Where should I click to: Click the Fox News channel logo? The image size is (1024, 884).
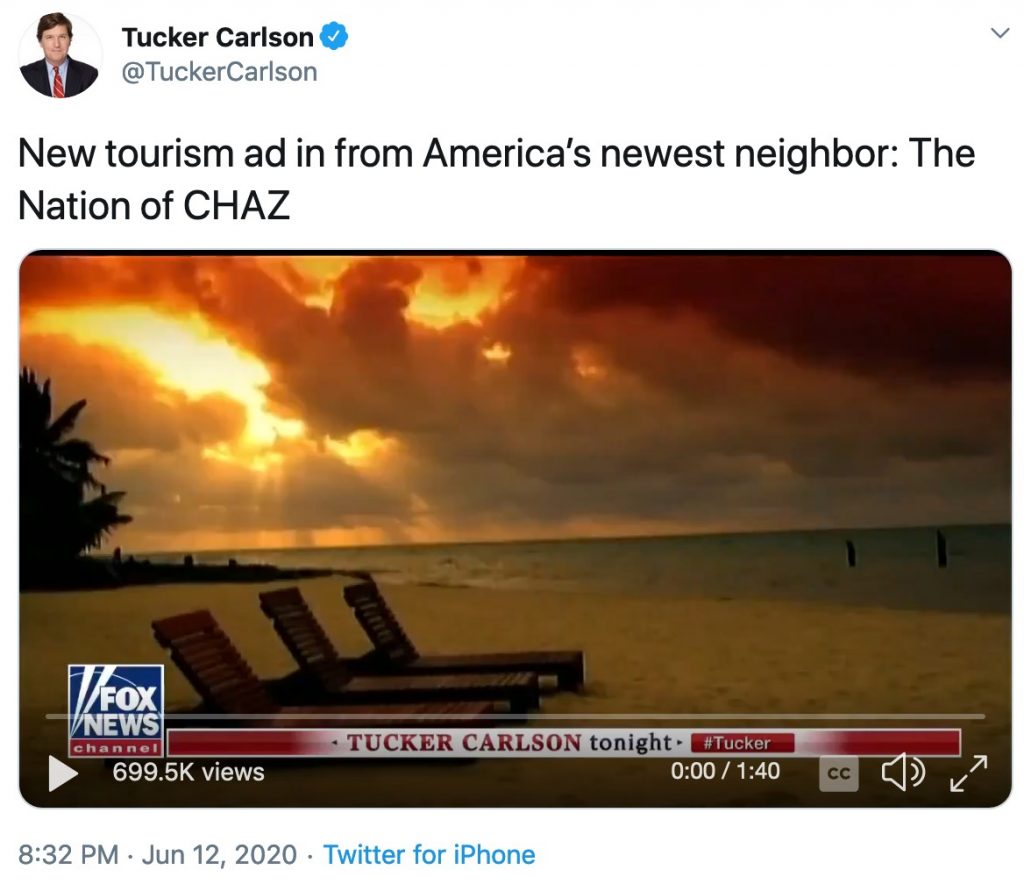point(116,710)
